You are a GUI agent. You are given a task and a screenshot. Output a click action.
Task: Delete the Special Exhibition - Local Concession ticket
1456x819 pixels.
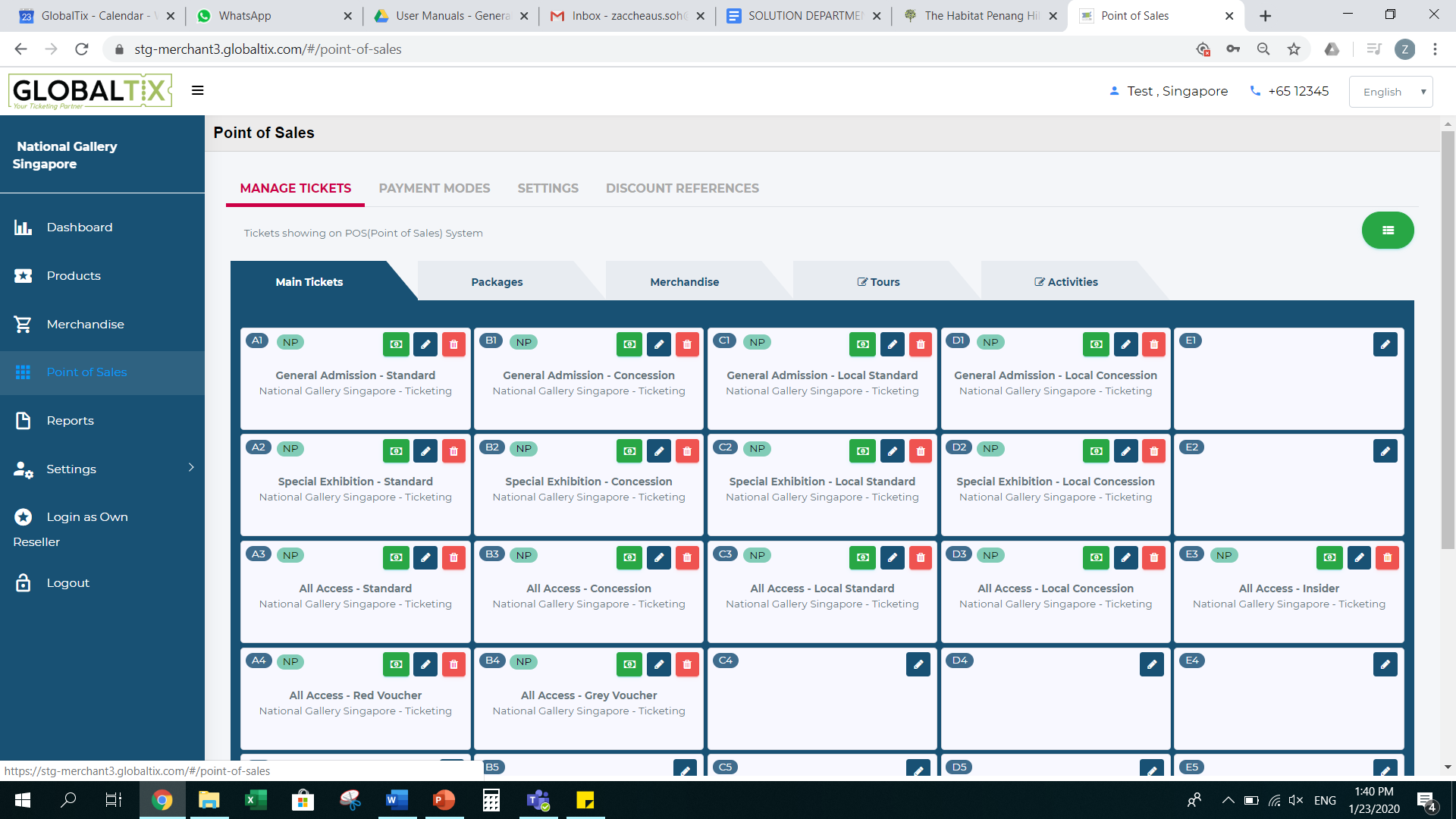(1154, 451)
